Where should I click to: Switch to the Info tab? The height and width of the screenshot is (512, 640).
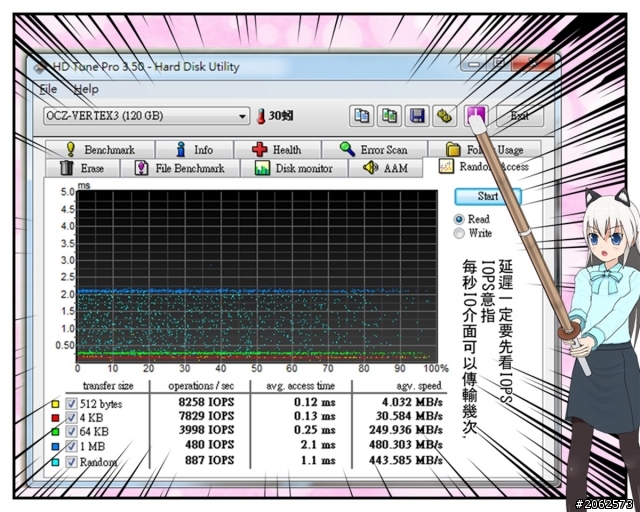click(x=194, y=149)
